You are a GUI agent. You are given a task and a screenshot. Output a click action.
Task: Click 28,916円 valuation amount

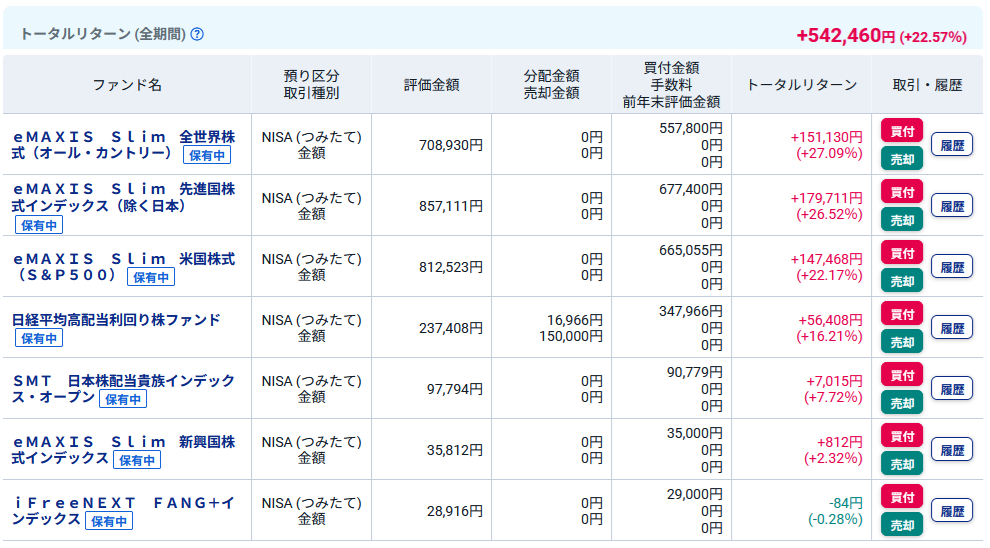pyautogui.click(x=455, y=511)
